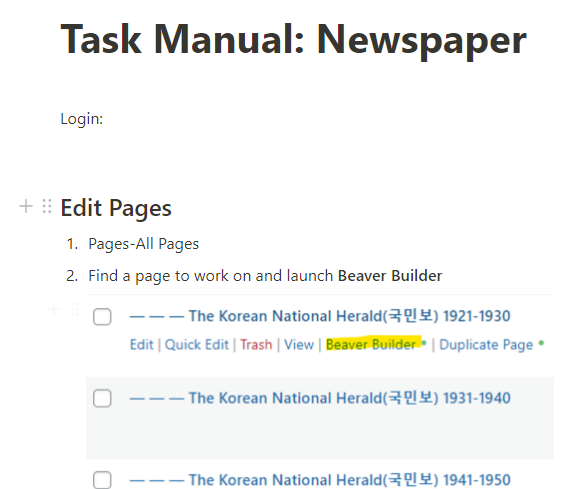Click the View link
This screenshot has height=489, width=578.
(x=299, y=345)
